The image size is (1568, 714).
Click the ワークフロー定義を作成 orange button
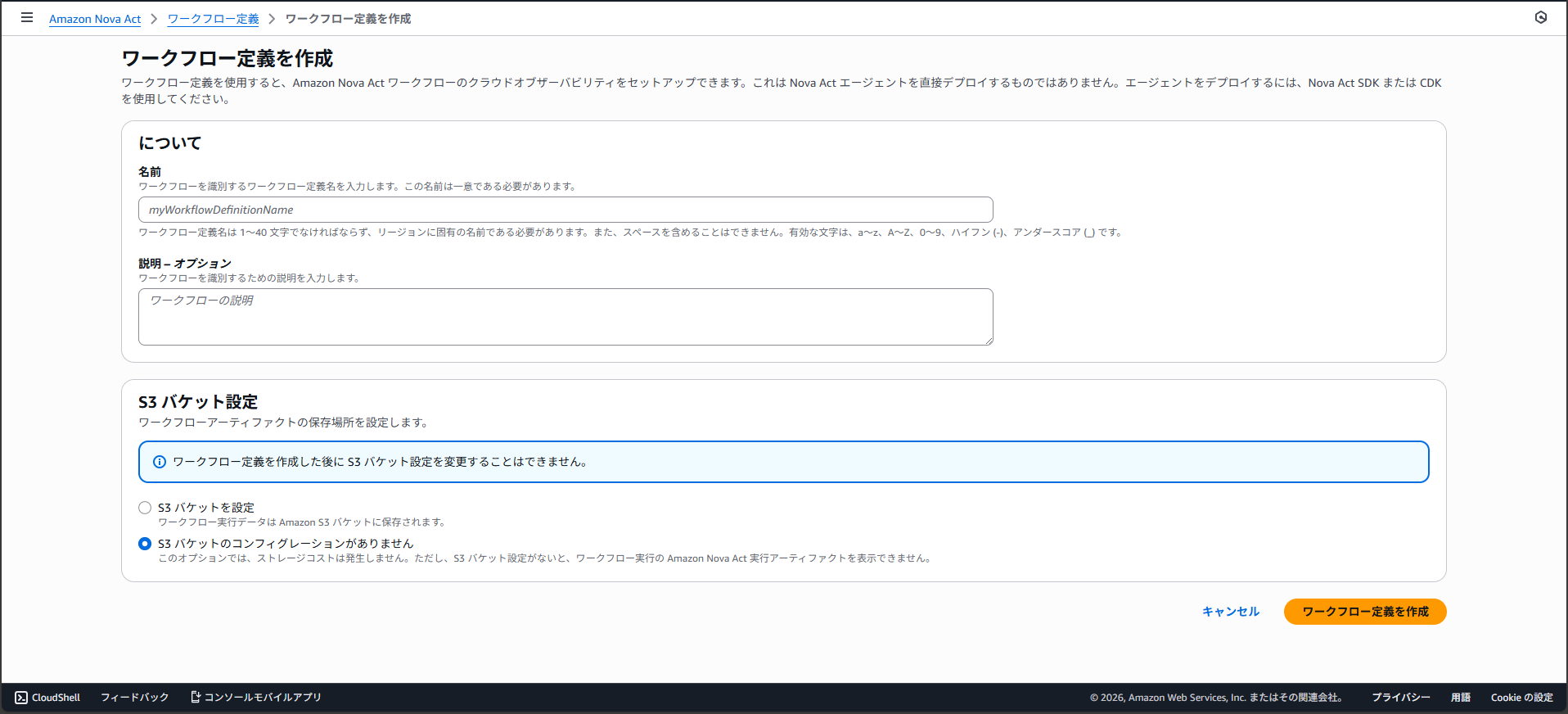pos(1365,612)
